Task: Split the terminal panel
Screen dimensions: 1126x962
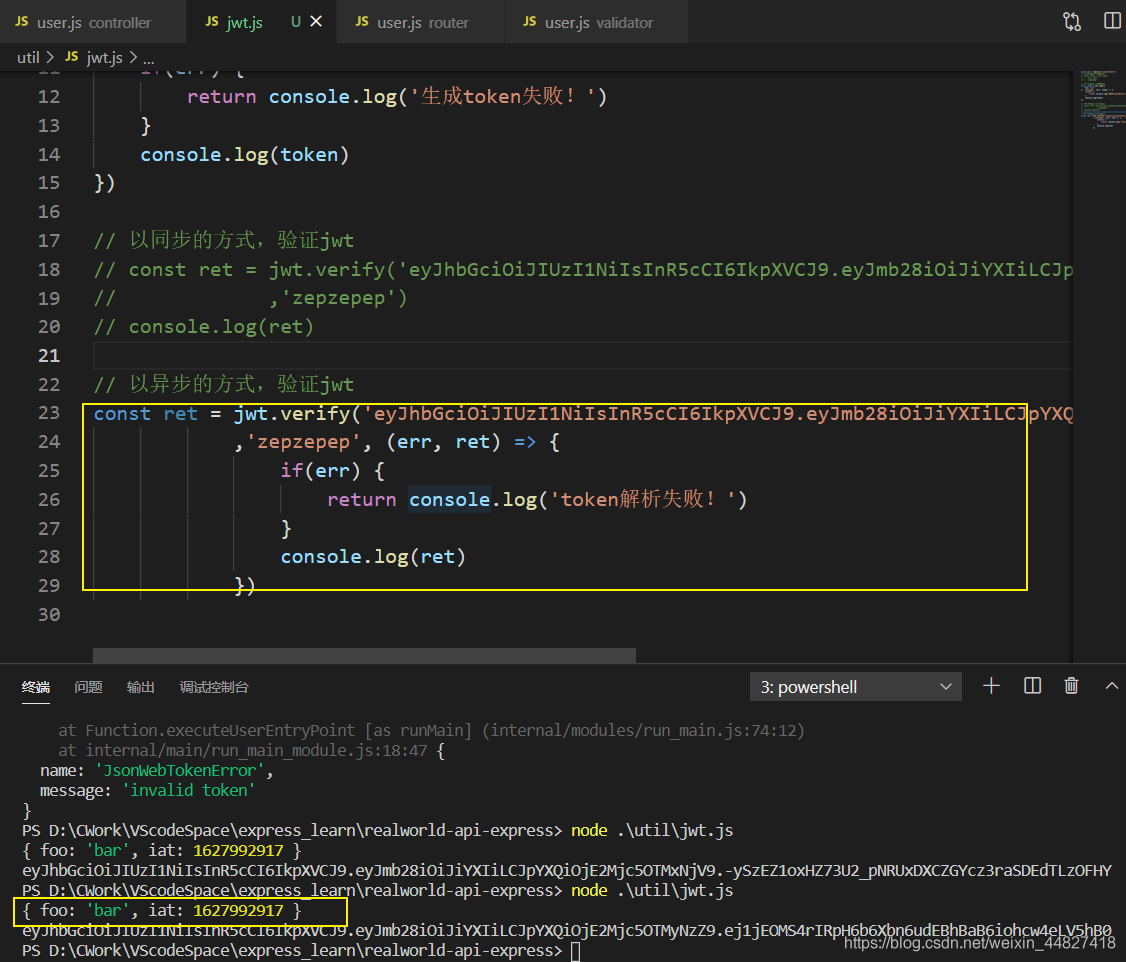Action: coord(1032,686)
